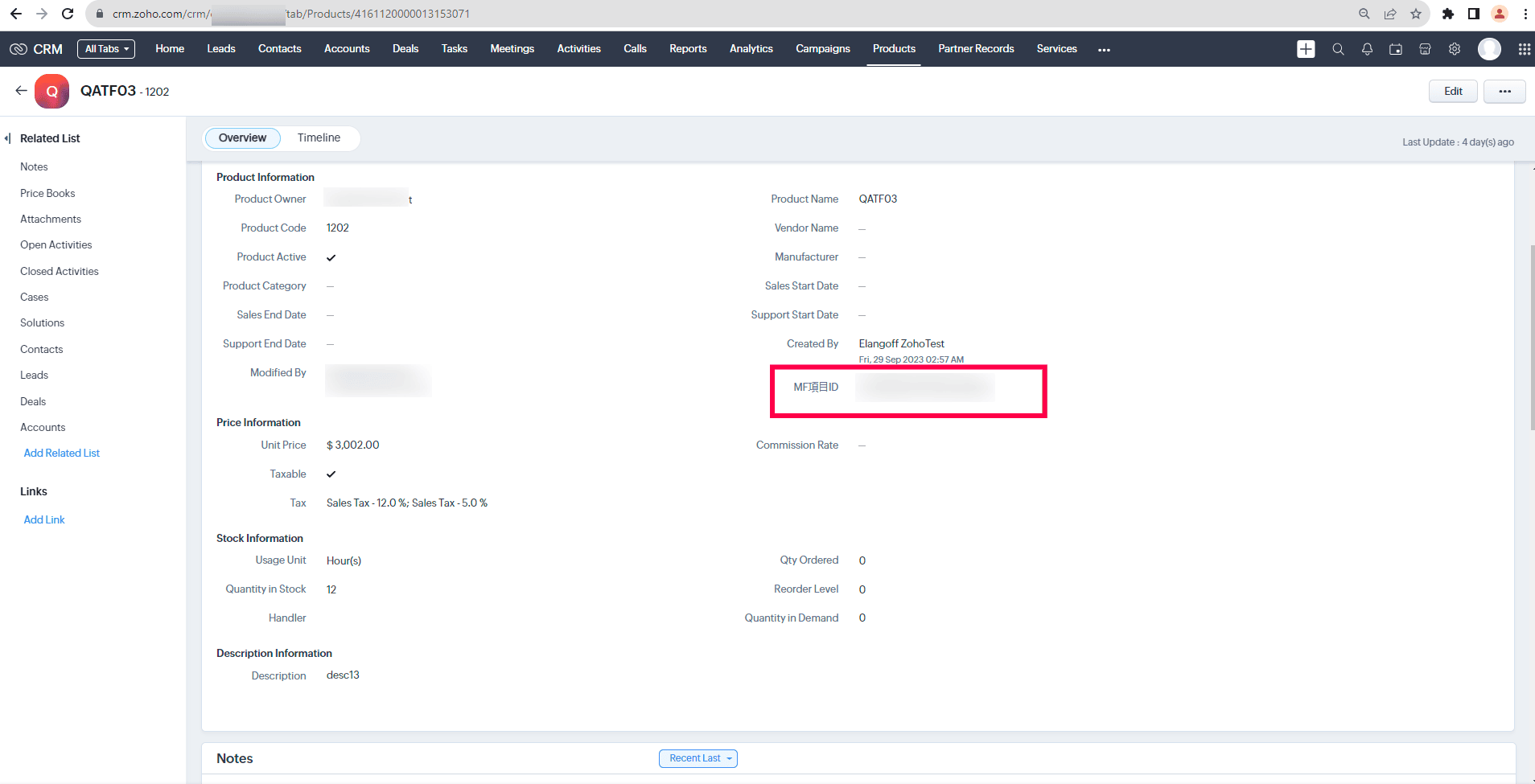Open the setup gear icon
This screenshot has width=1535, height=784.
click(x=1455, y=49)
